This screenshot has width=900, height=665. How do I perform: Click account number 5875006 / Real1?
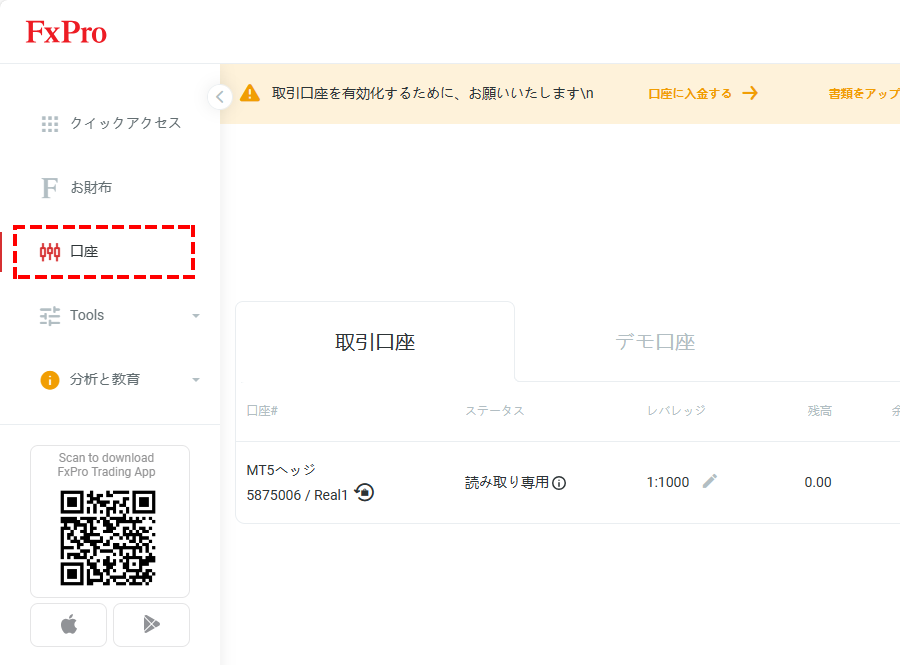pos(297,495)
